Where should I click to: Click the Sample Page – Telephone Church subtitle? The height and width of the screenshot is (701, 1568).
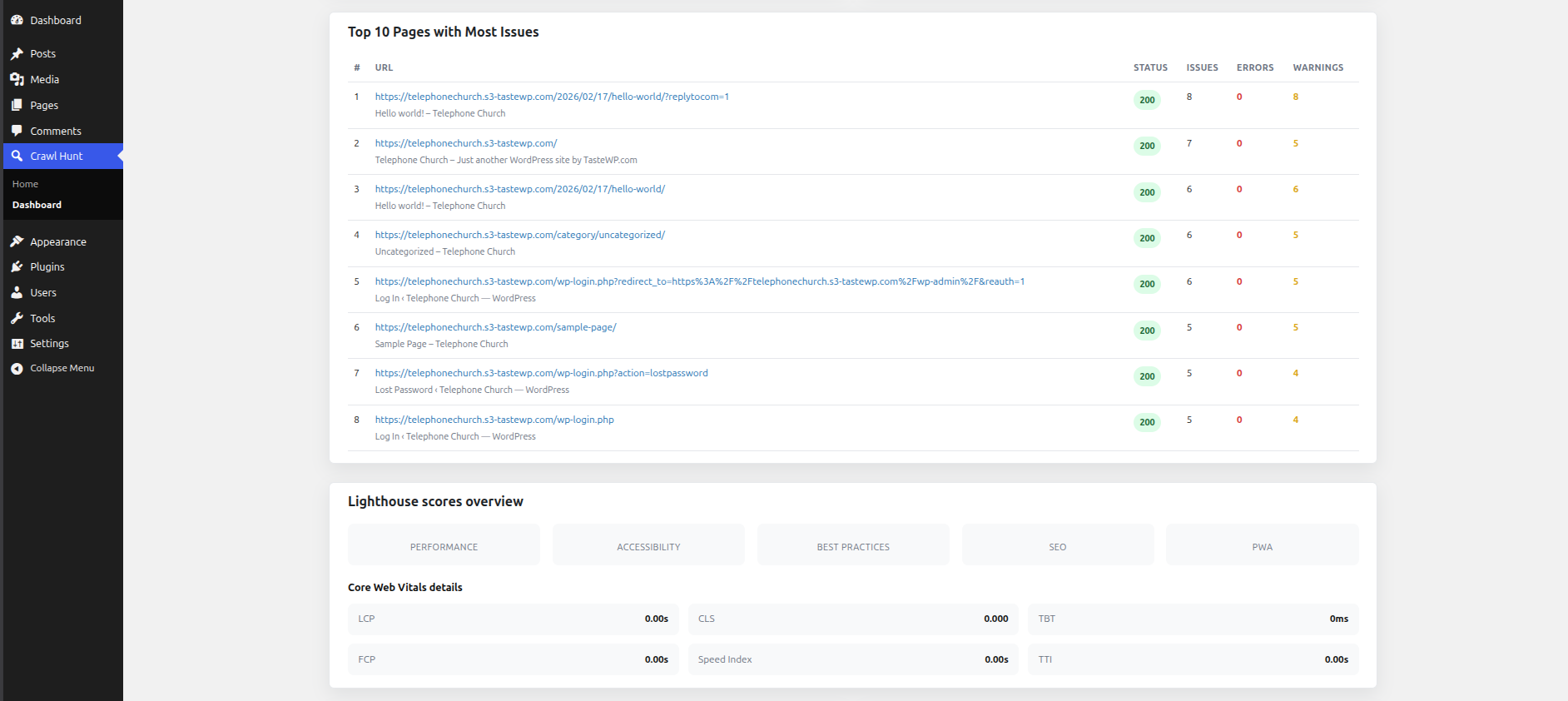tap(441, 344)
